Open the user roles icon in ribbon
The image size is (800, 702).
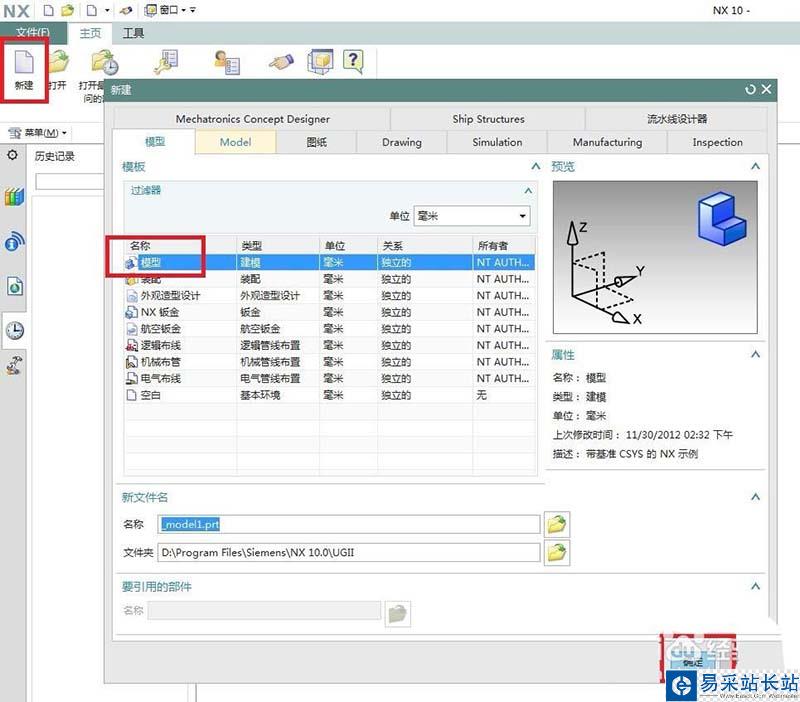(227, 62)
